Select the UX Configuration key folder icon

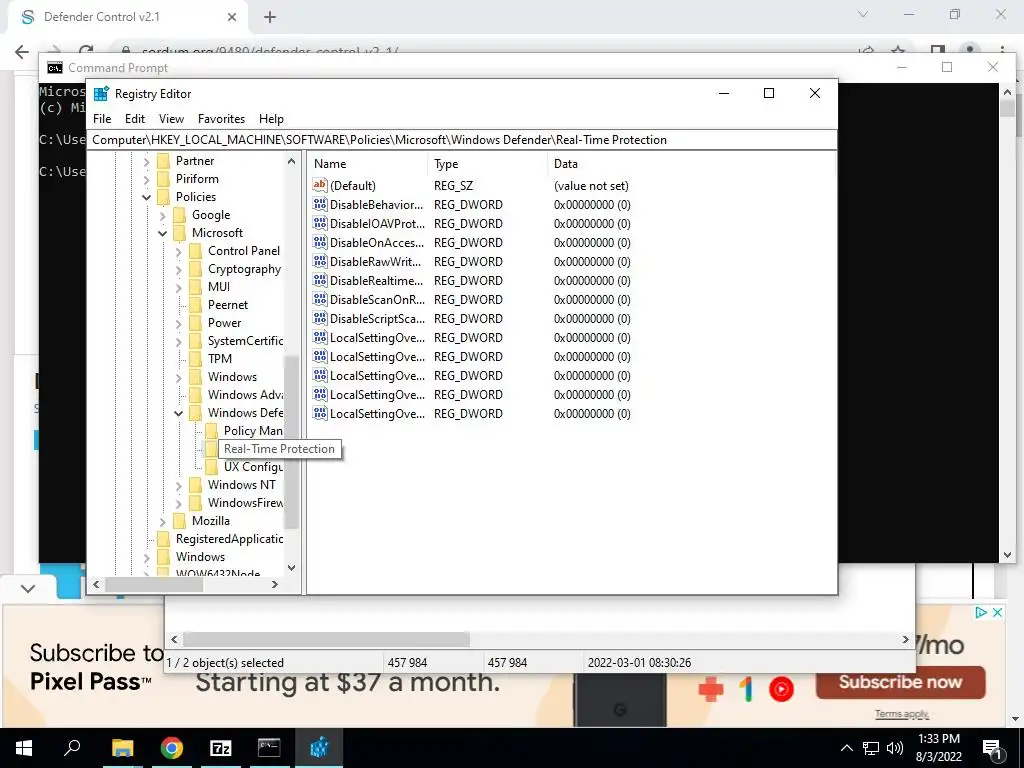coord(211,467)
